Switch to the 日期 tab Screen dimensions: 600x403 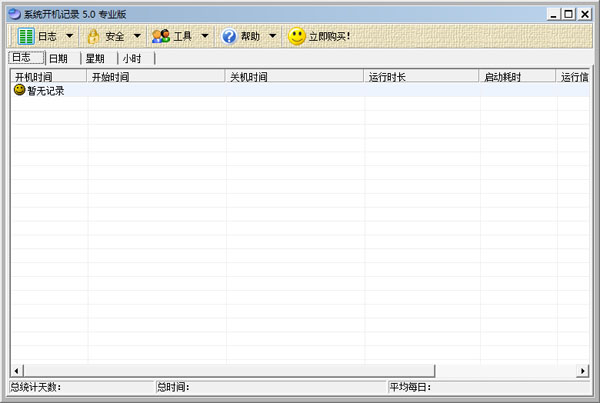pyautogui.click(x=60, y=59)
